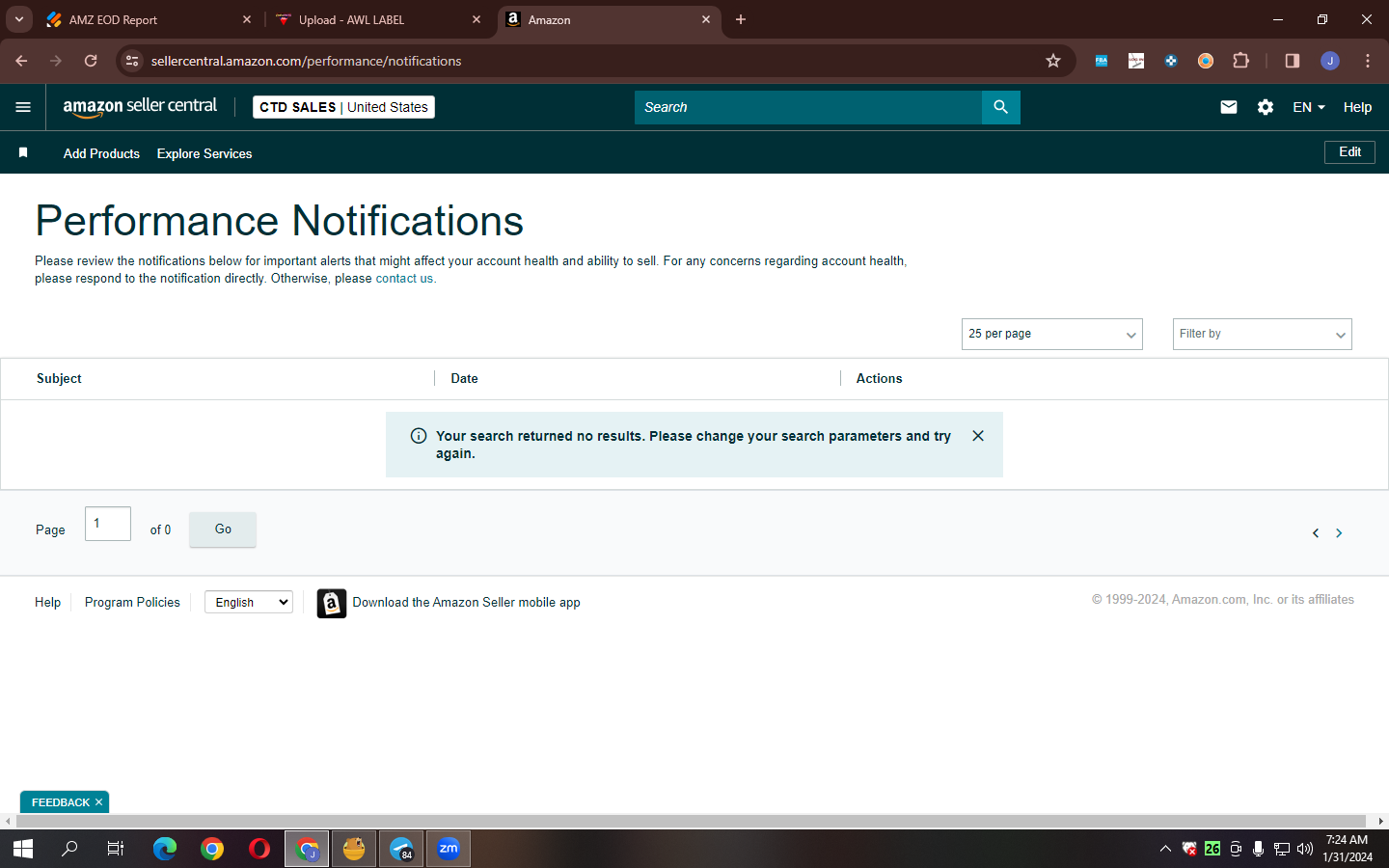Viewport: 1389px width, 868px height.
Task: Open the Program Policies link
Action: click(x=132, y=602)
